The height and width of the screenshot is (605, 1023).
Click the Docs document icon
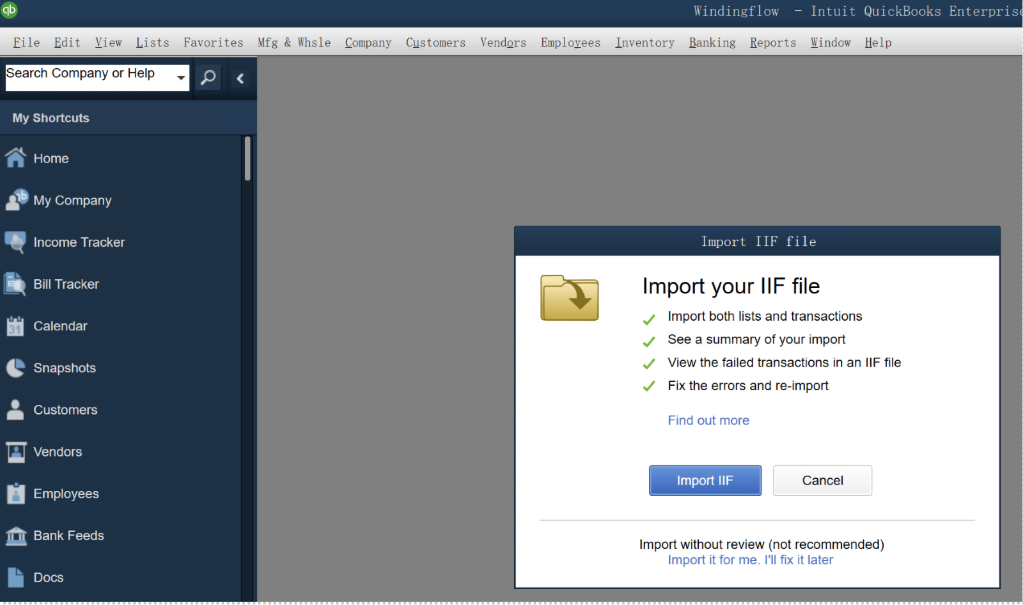point(16,577)
